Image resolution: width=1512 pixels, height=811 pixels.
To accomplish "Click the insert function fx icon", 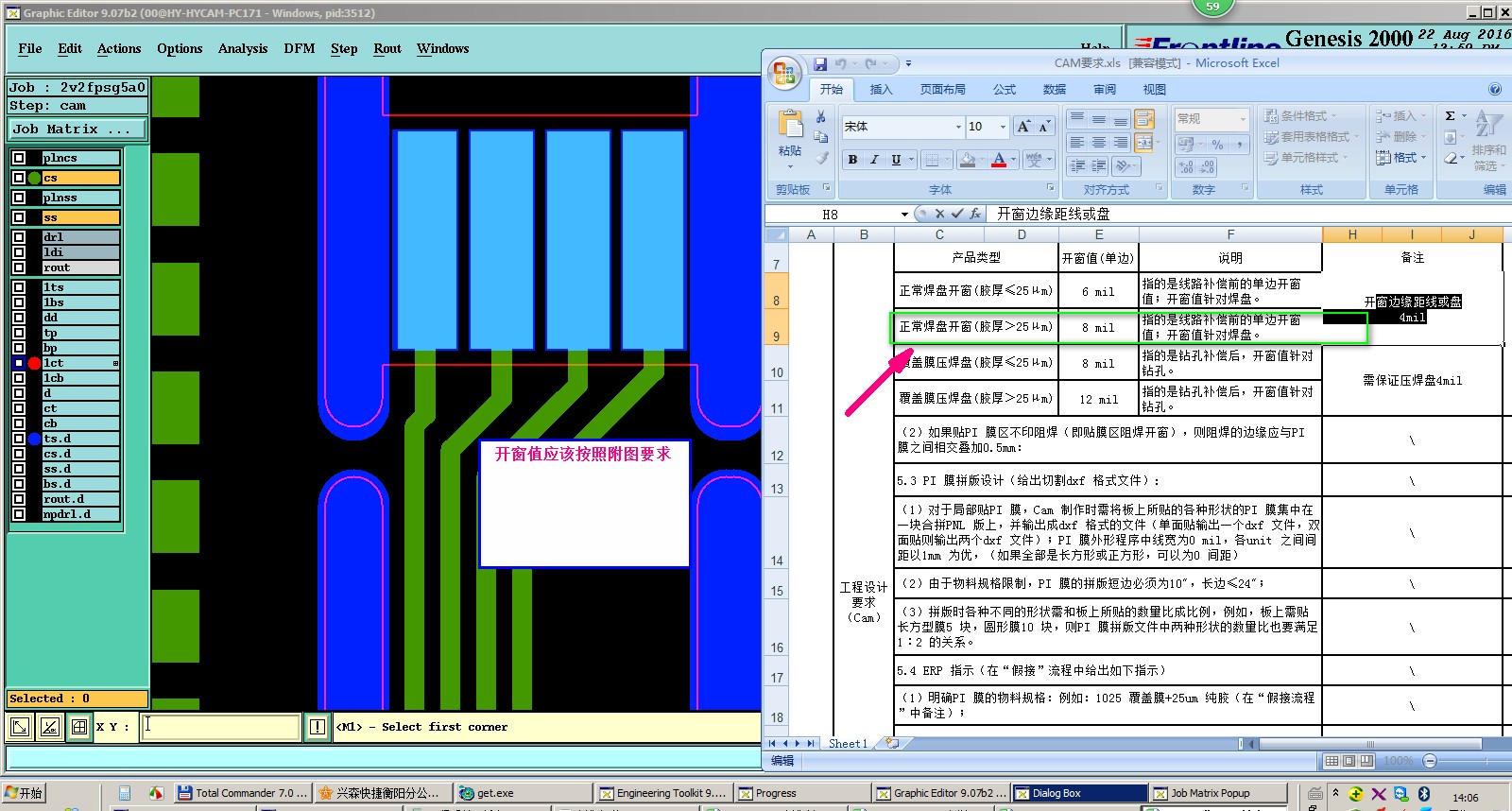I will 975,215.
